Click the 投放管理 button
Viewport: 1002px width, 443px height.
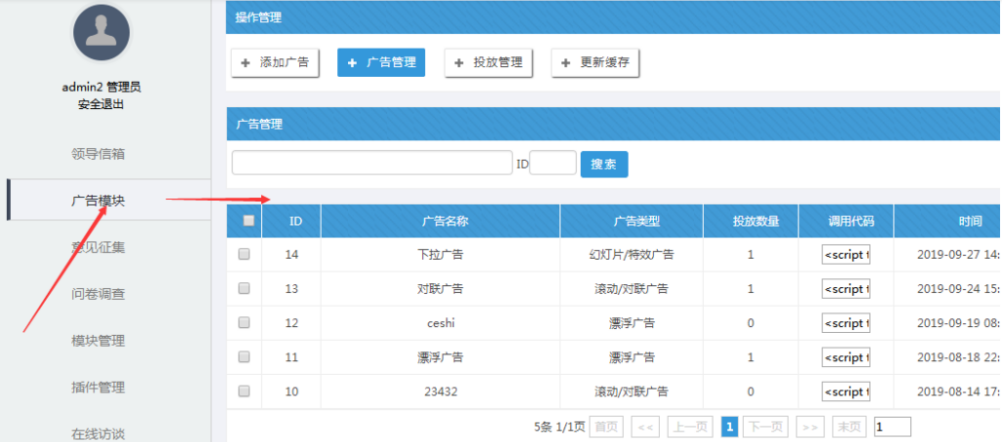(x=488, y=63)
